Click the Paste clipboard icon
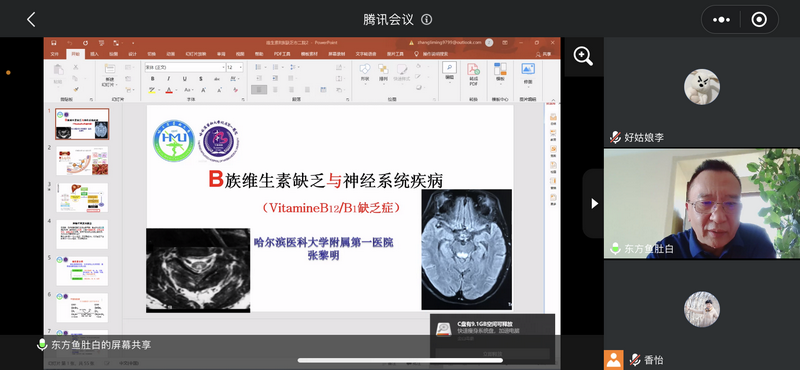 pyautogui.click(x=58, y=70)
